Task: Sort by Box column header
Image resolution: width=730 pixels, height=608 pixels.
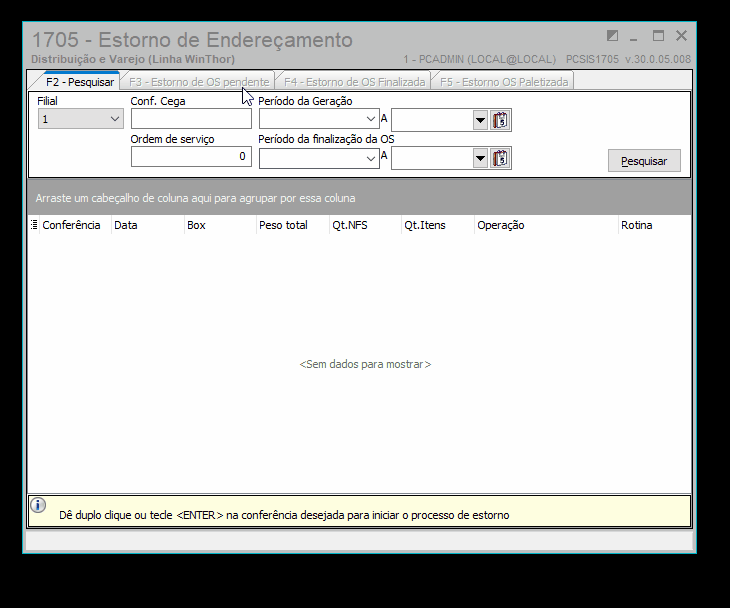Action: [220, 225]
